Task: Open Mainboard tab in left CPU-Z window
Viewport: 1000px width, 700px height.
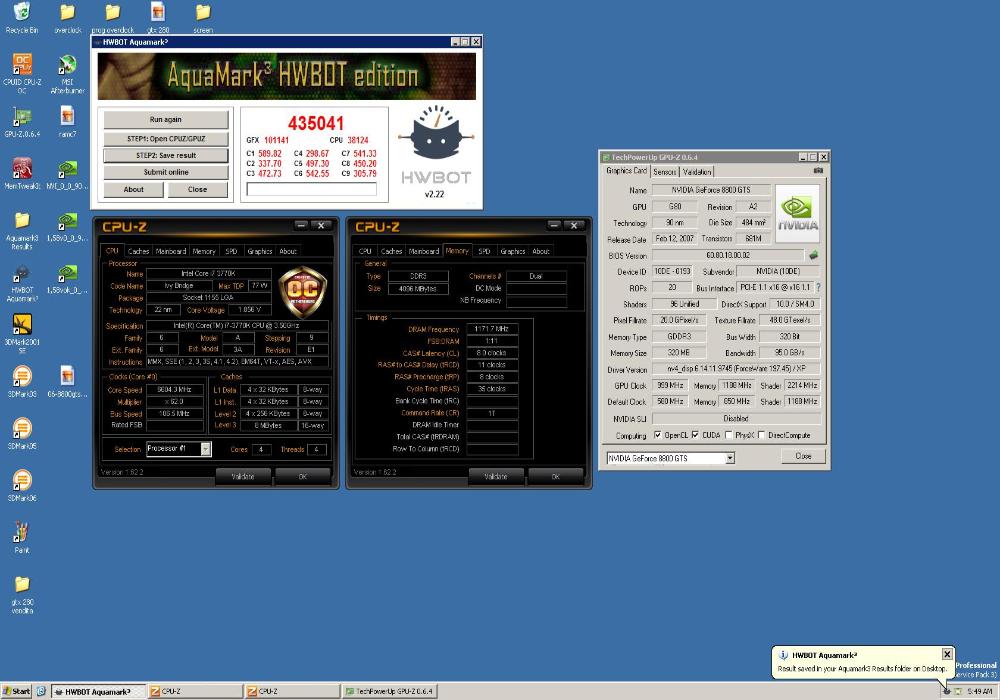Action: tap(171, 251)
